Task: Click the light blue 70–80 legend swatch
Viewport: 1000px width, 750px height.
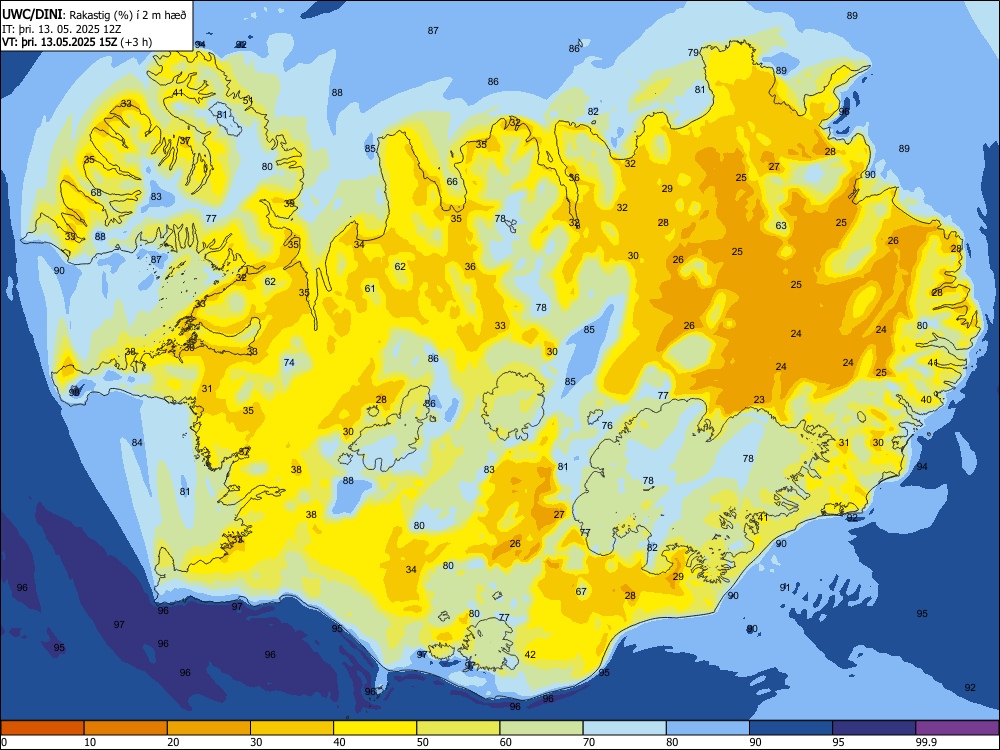Action: click(x=624, y=728)
